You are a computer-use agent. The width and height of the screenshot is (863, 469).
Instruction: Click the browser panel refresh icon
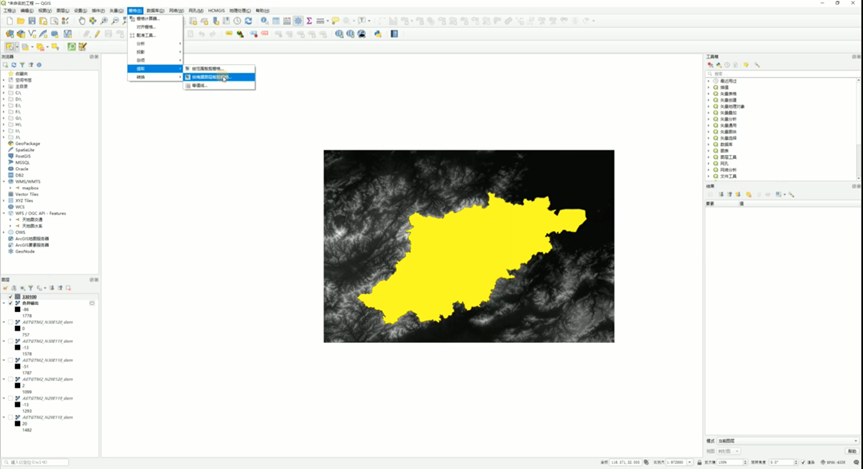click(x=14, y=65)
